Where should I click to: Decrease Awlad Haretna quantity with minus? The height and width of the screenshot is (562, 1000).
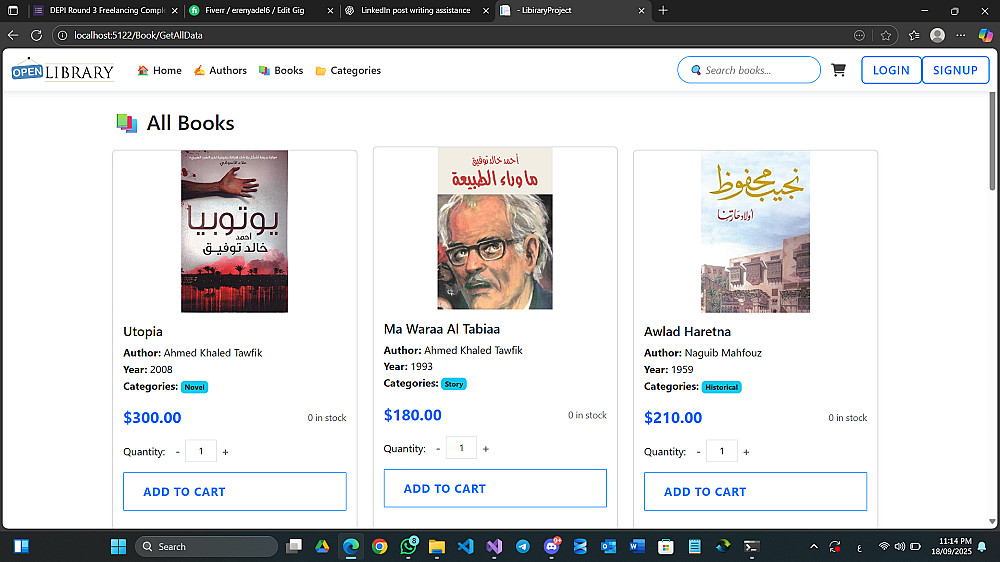pos(698,452)
